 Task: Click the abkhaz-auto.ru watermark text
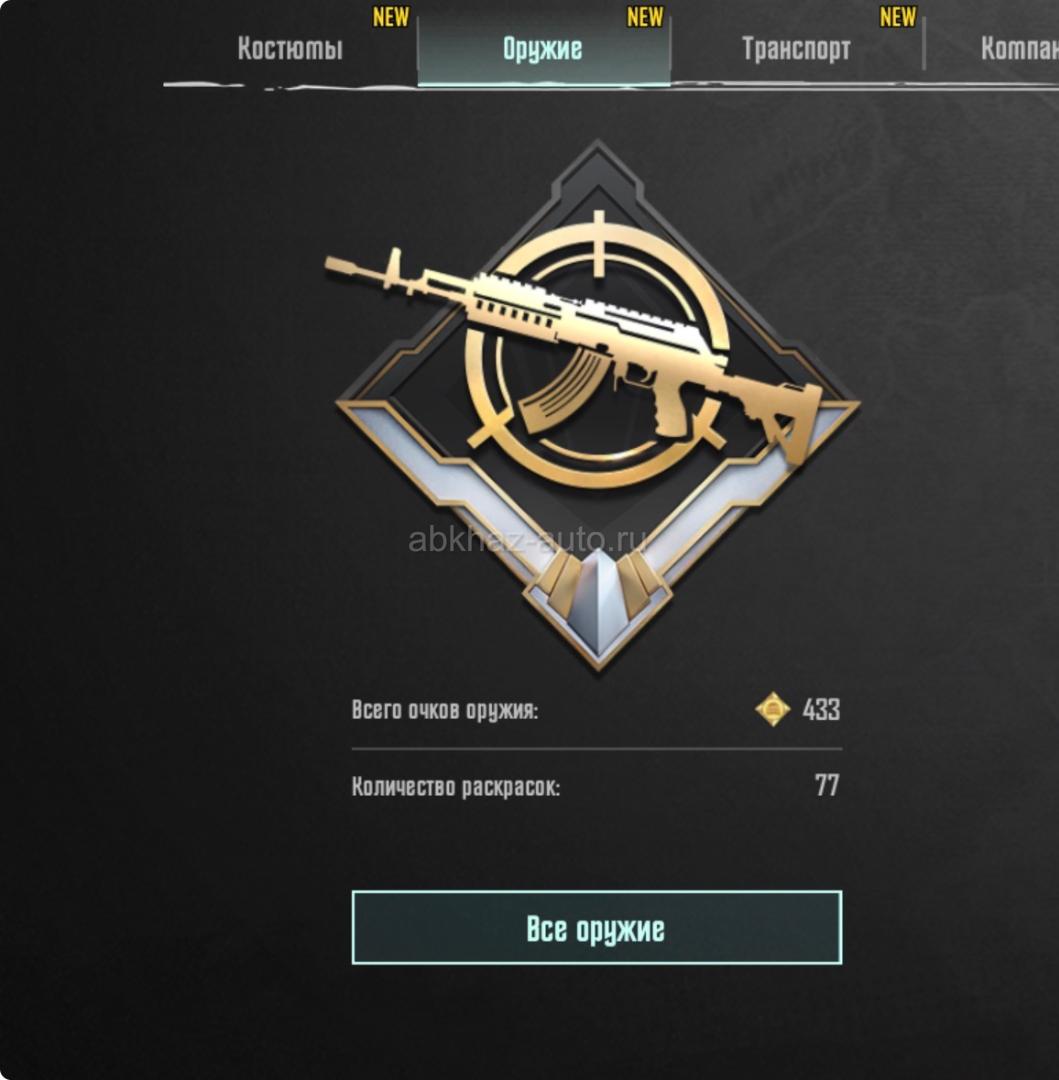coord(527,539)
